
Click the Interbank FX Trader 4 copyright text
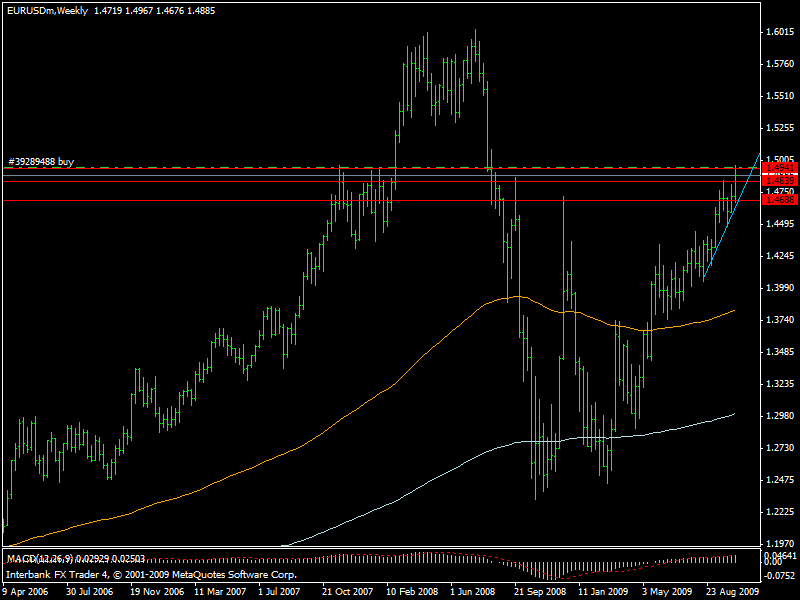click(150, 576)
